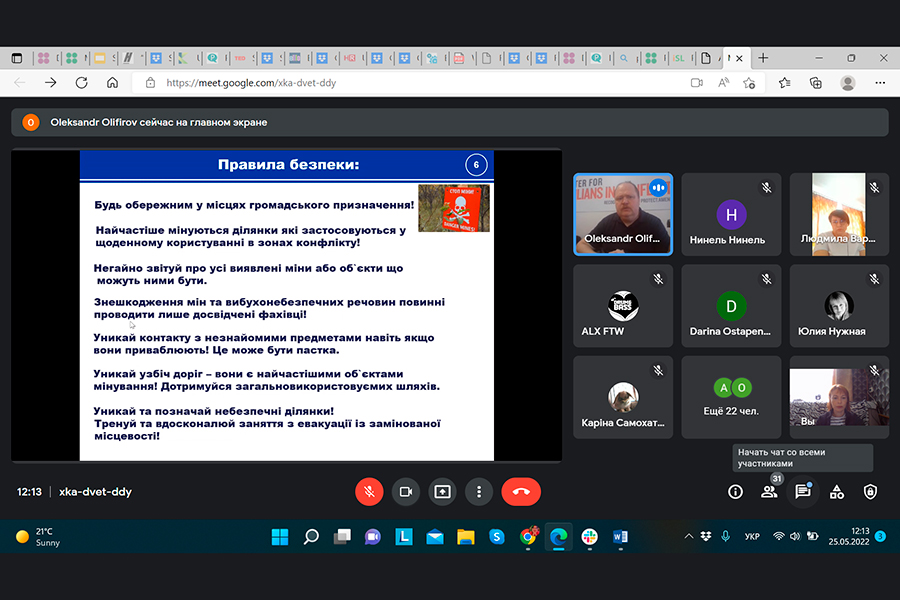
Task: Go to browser home page
Action: point(112,83)
